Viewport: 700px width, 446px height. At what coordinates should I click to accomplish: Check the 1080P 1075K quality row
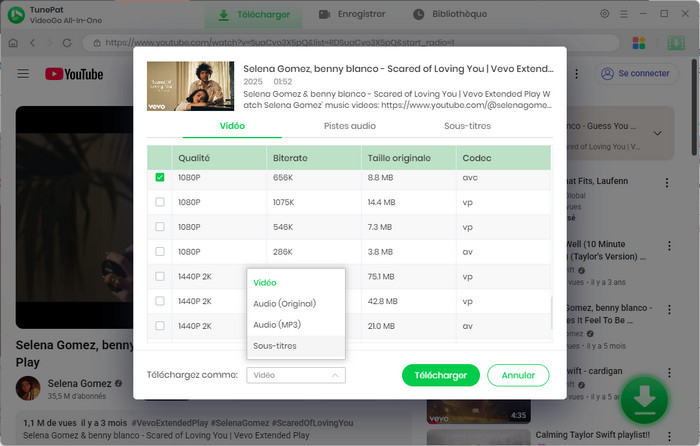[x=160, y=202]
